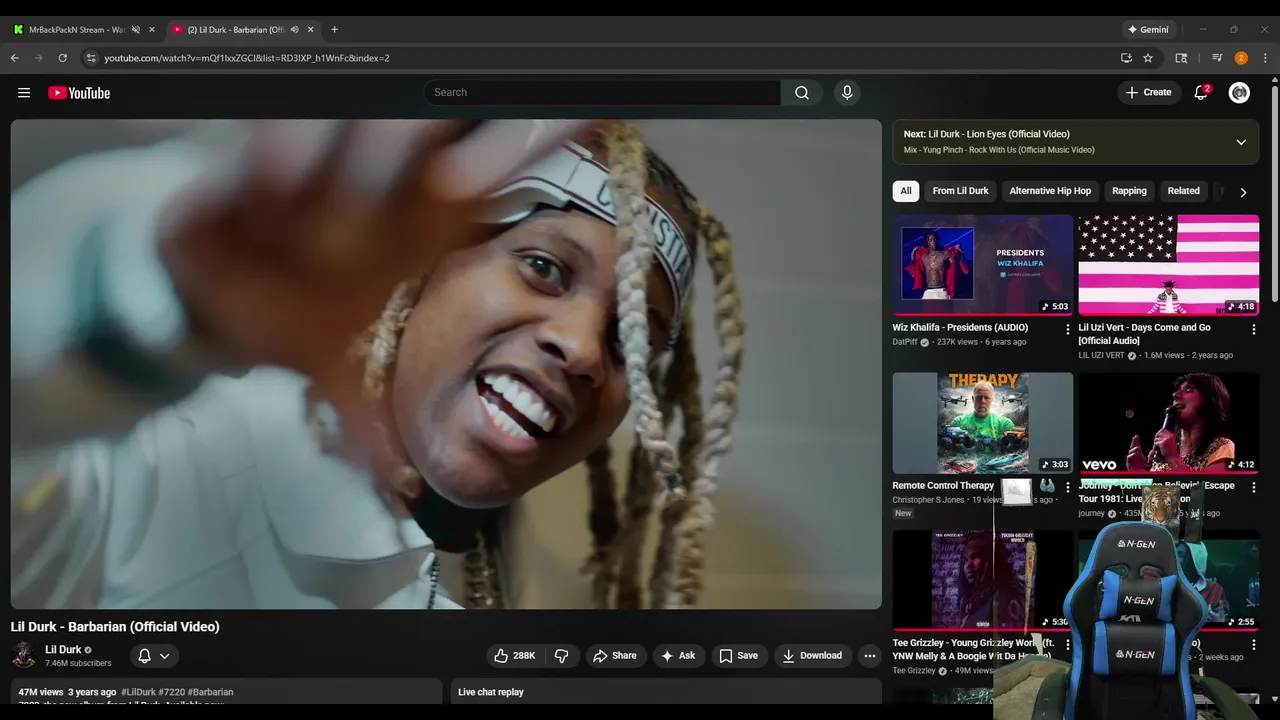The image size is (1280, 720).
Task: Click the 'Live chat replay' header
Action: click(x=491, y=692)
